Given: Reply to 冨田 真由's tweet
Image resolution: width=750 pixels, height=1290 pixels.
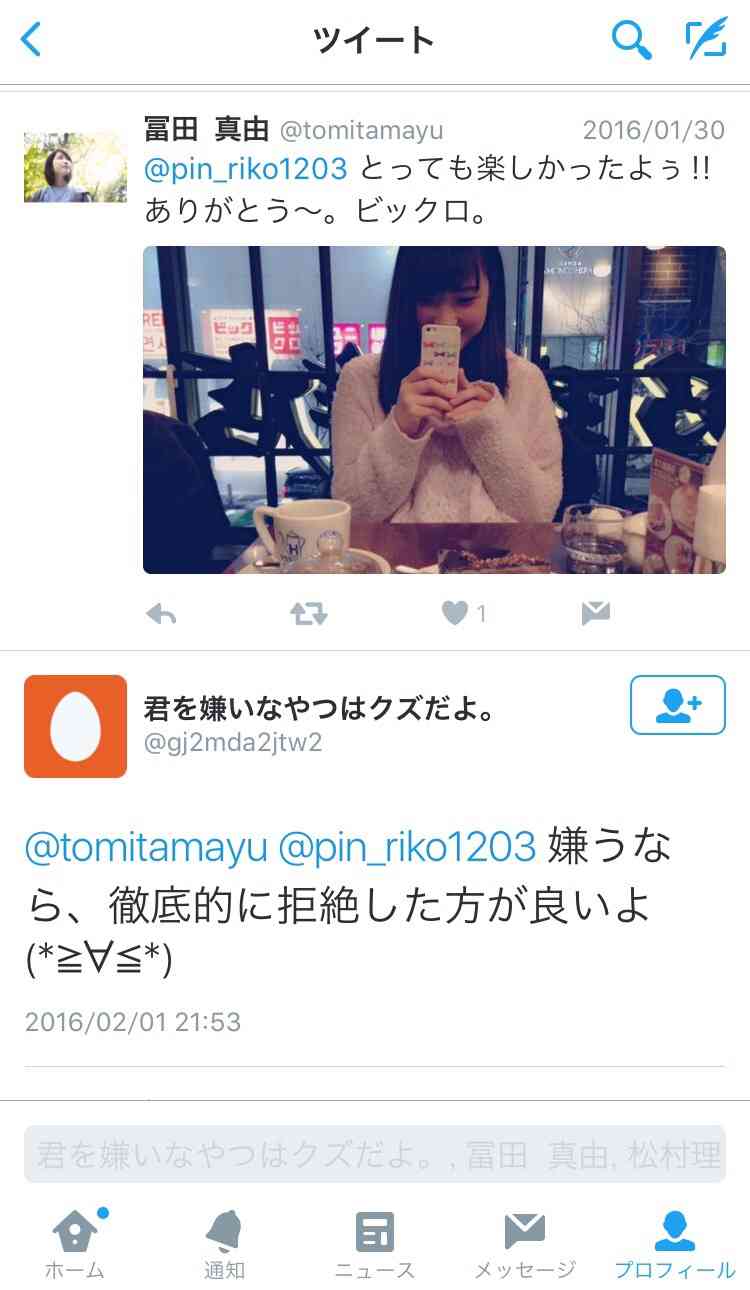Looking at the screenshot, I should click(161, 614).
